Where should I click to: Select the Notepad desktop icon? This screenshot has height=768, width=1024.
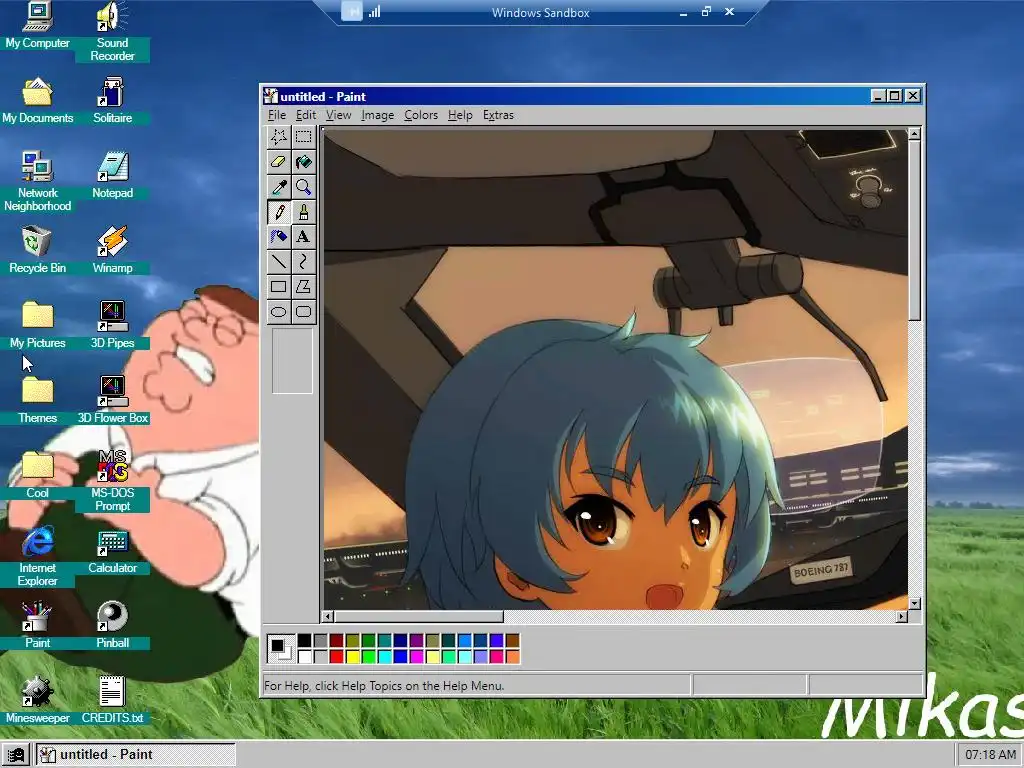(112, 176)
